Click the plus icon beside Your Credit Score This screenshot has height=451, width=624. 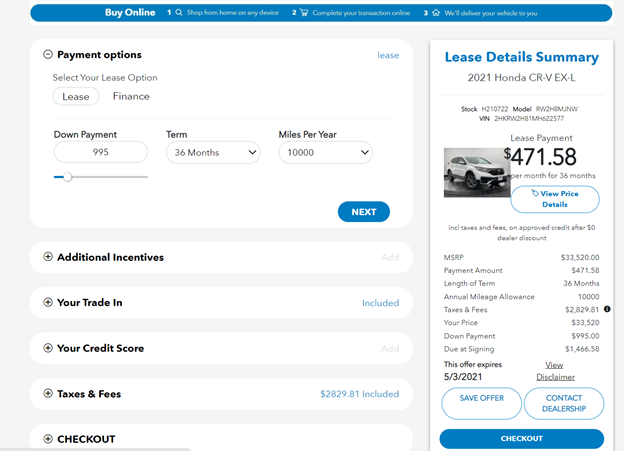(48, 348)
